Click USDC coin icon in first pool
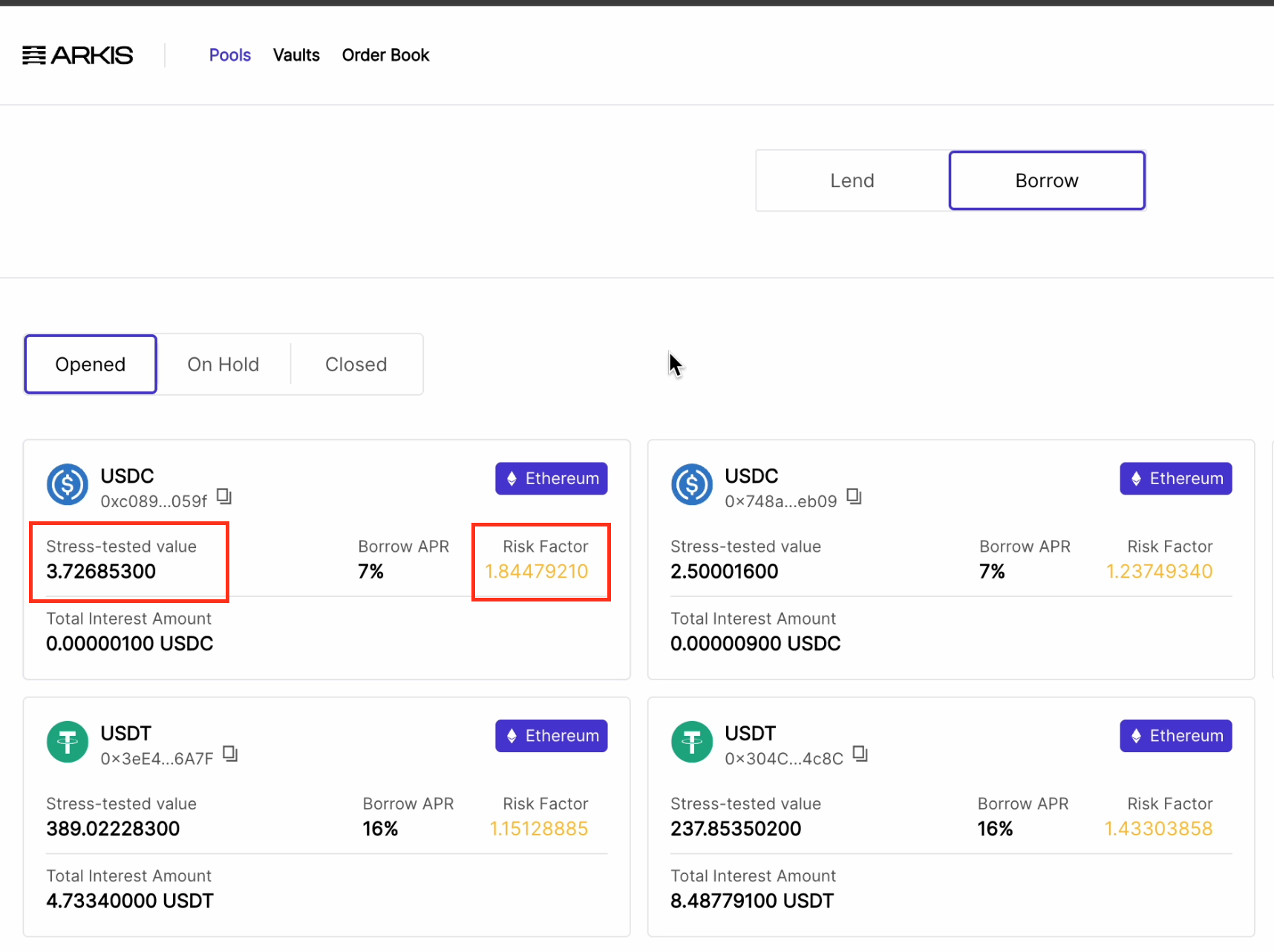Viewport: 1274px width, 952px height. click(x=68, y=485)
